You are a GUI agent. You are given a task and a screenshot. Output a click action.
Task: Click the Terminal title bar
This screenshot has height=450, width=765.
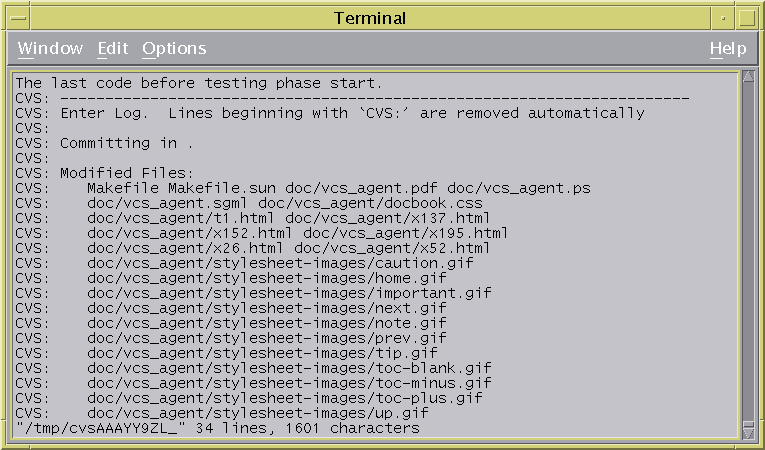[x=370, y=19]
